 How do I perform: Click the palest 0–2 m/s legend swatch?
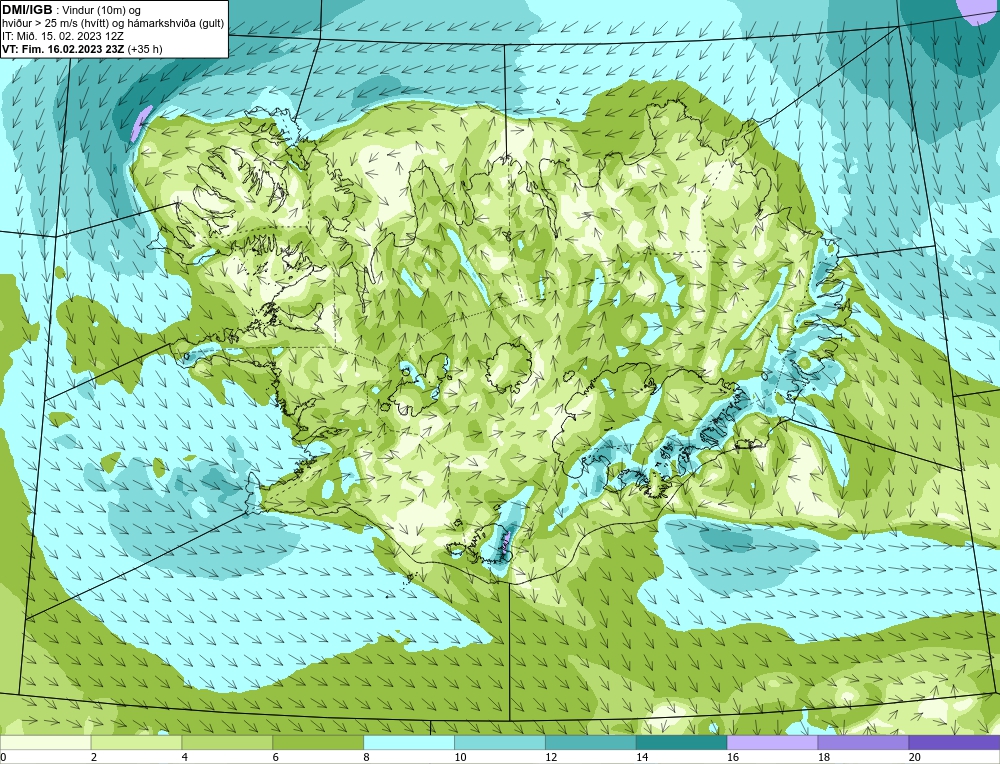click(x=46, y=742)
